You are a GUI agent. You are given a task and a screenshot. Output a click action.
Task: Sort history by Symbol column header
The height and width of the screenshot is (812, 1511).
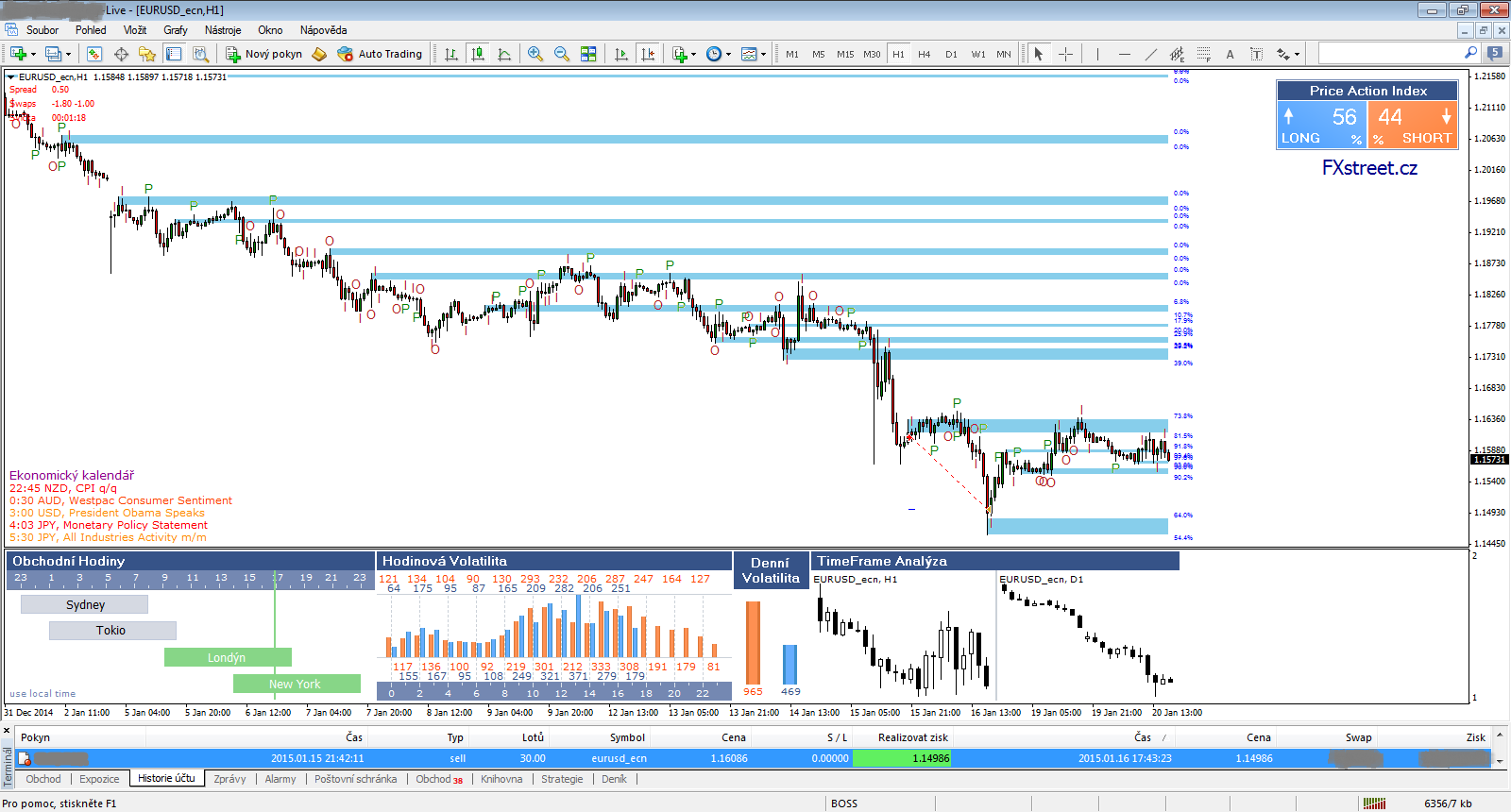coord(627,737)
